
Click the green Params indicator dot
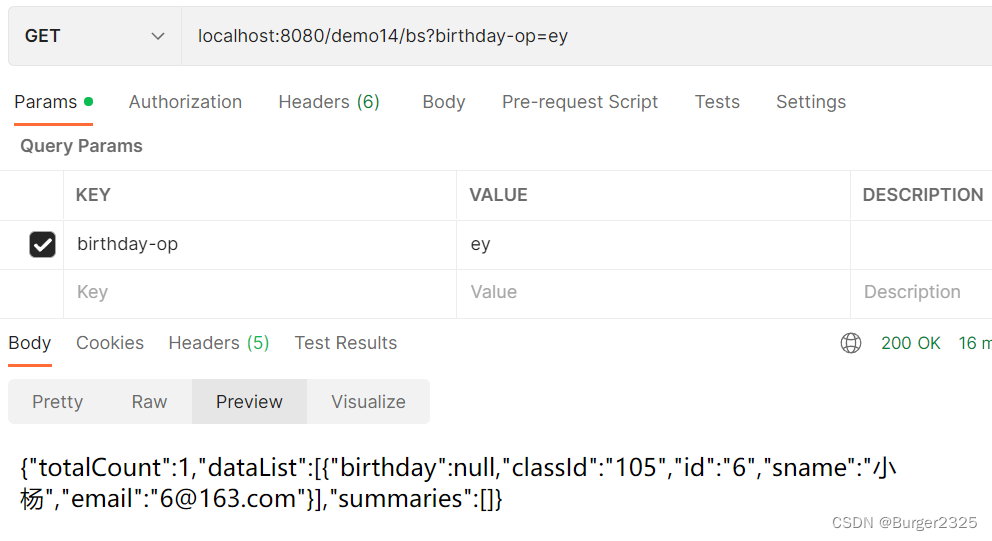pyautogui.click(x=89, y=101)
